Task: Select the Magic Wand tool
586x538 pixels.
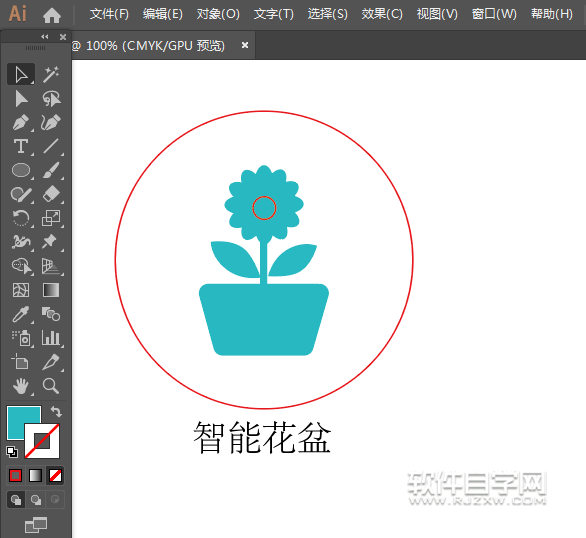Action: click(x=51, y=74)
